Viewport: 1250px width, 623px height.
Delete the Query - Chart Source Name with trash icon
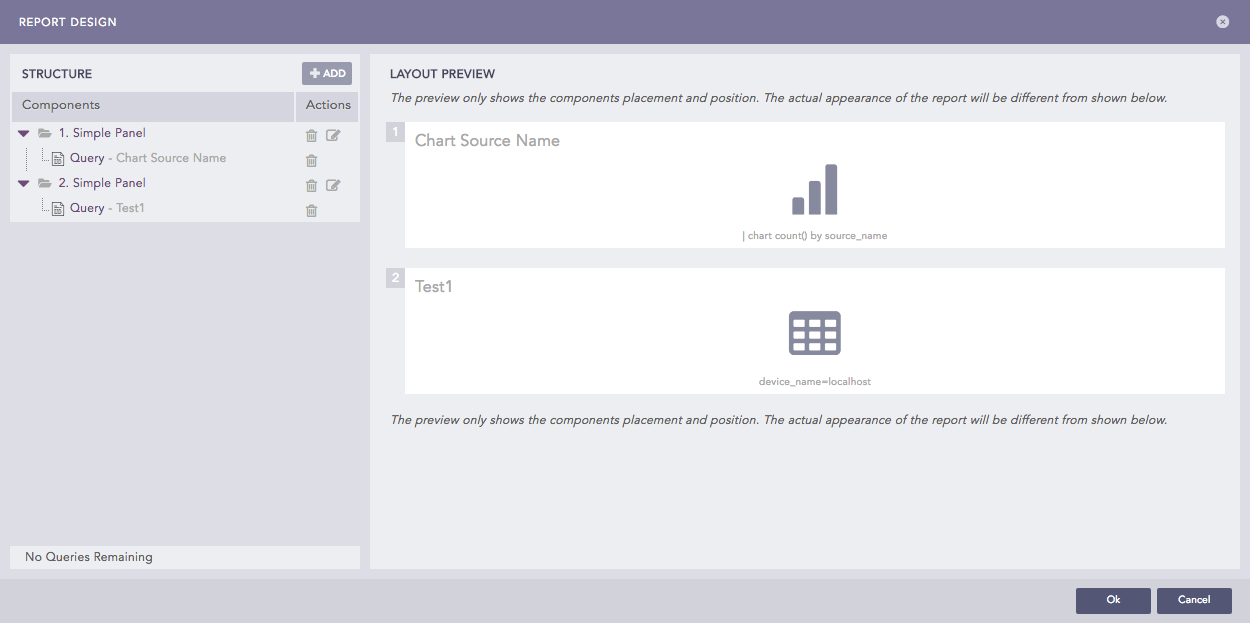coord(311,160)
